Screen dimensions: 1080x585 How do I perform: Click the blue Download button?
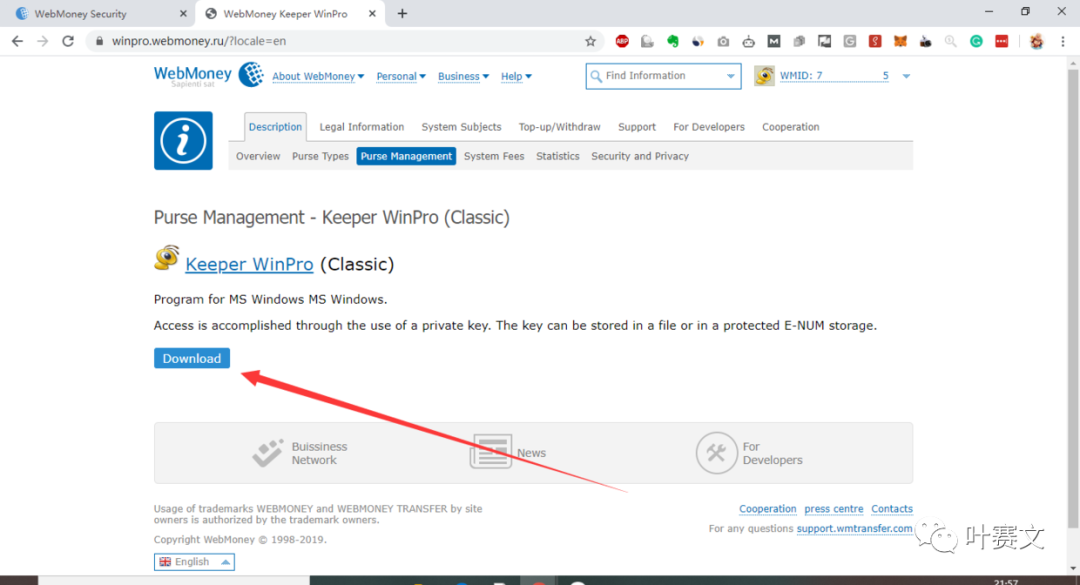(191, 358)
